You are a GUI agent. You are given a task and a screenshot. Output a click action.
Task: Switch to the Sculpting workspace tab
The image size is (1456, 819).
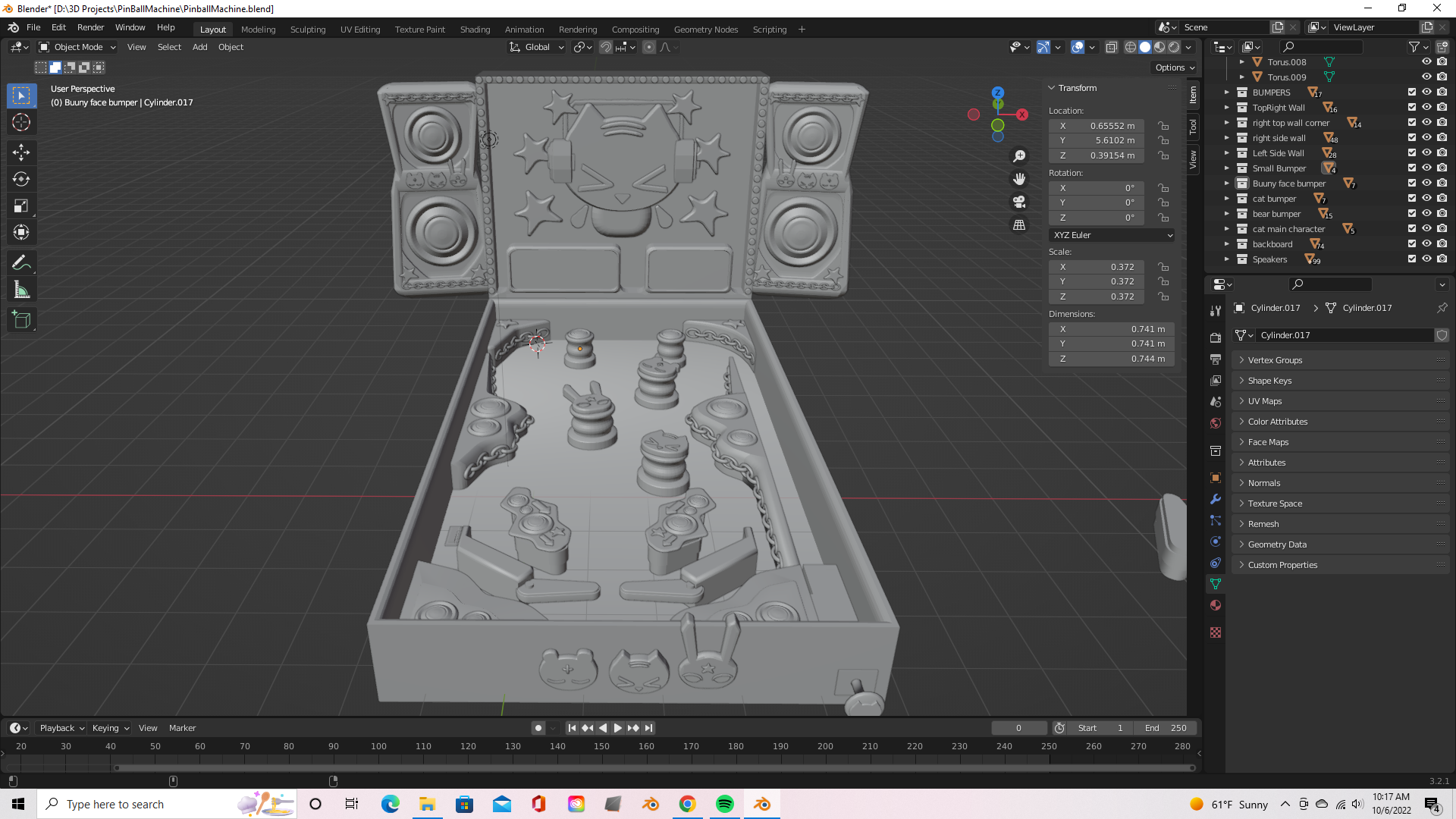click(307, 30)
